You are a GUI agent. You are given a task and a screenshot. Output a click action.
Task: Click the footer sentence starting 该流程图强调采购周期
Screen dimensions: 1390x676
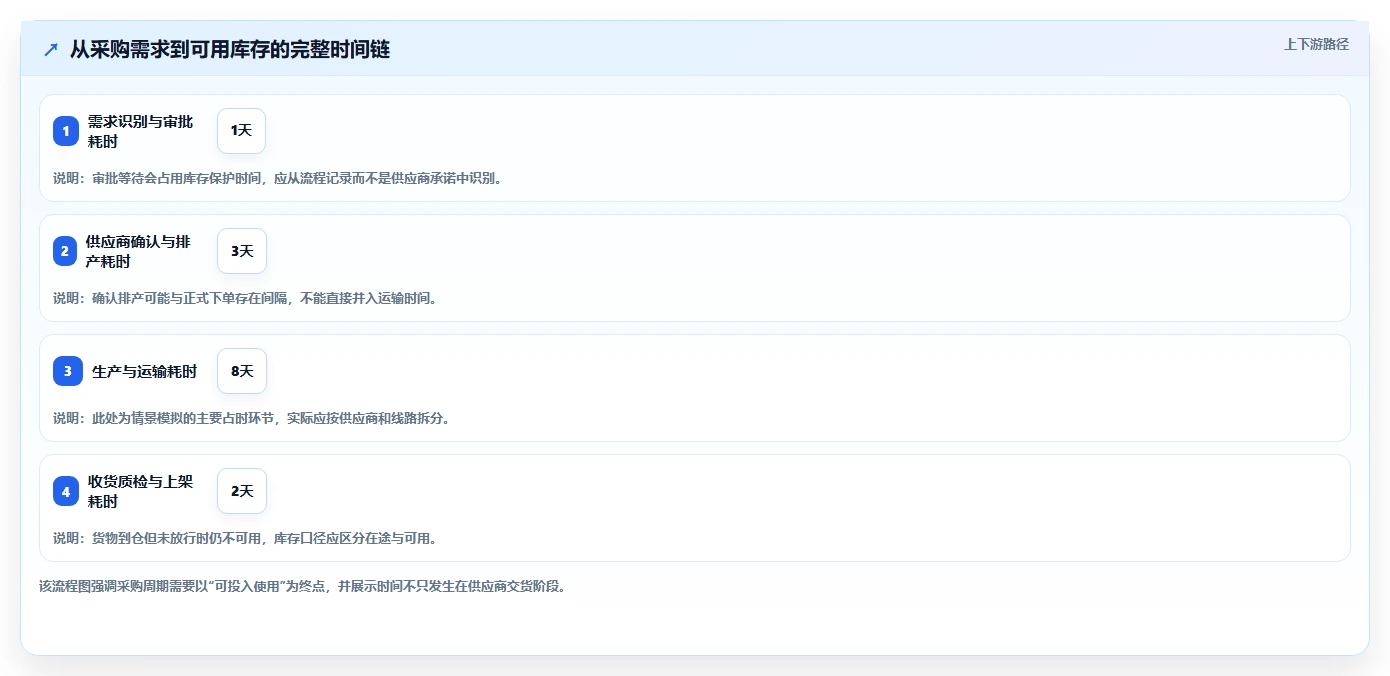(x=302, y=586)
